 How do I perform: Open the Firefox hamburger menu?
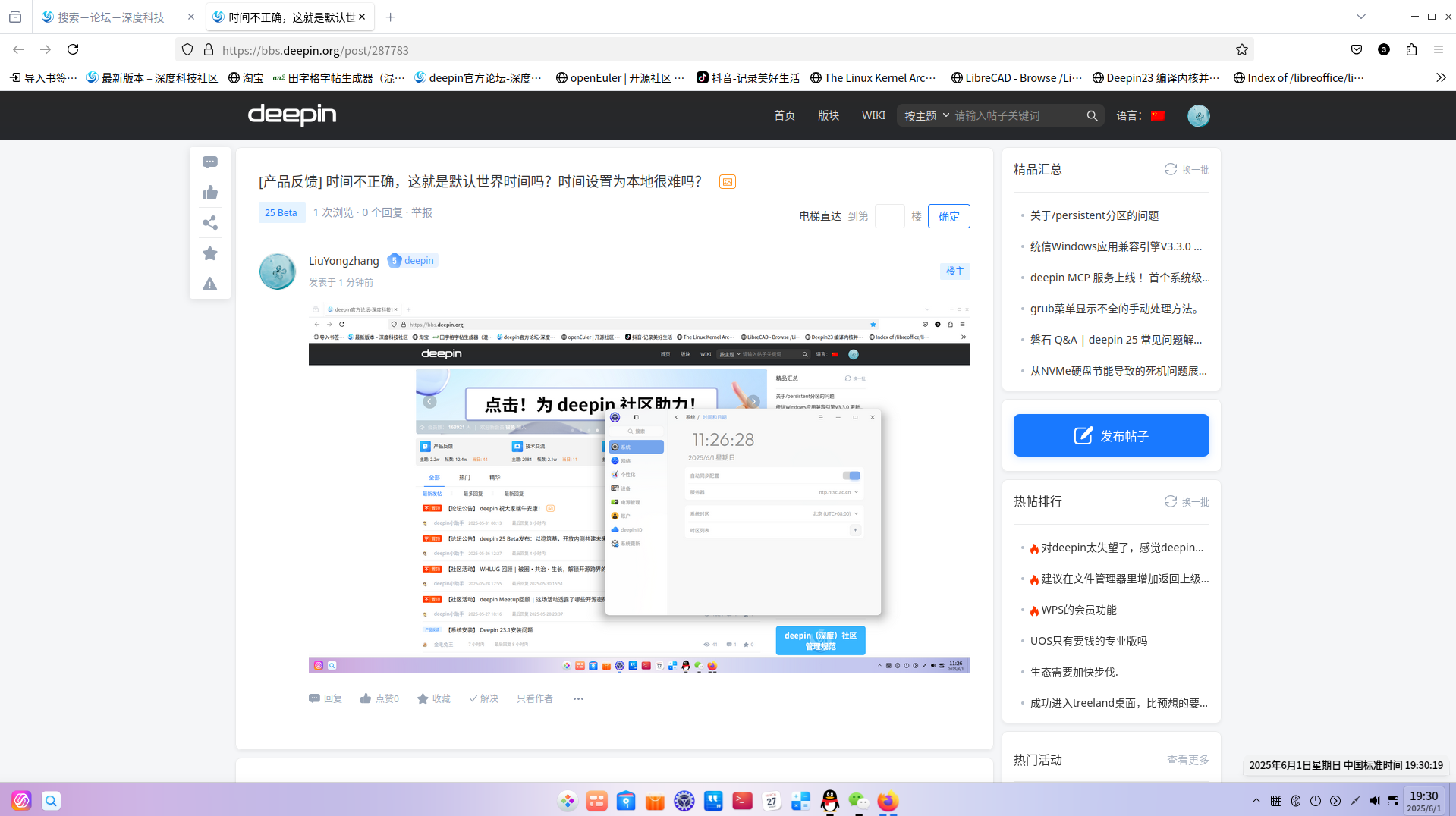tap(1439, 49)
